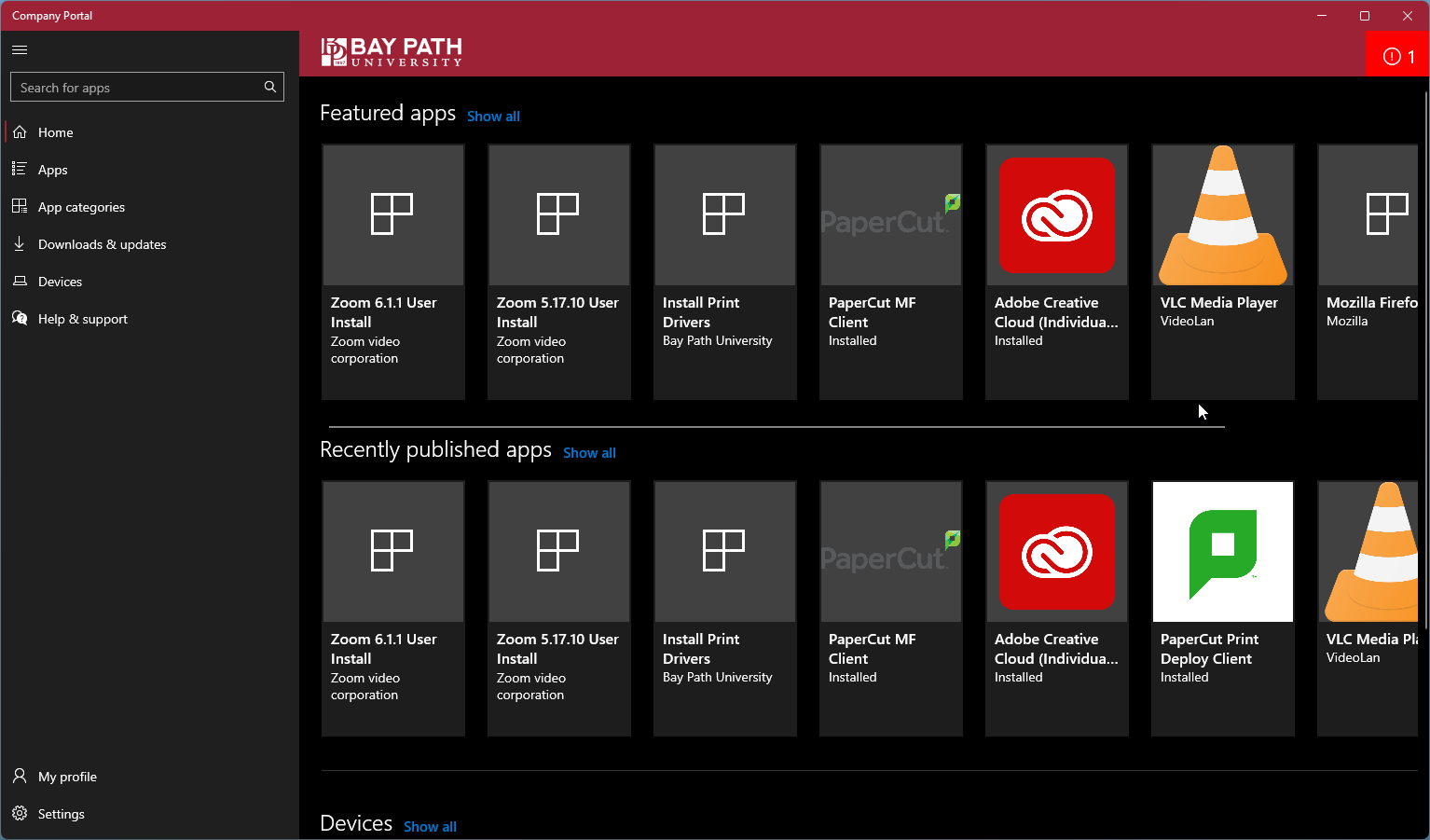The height and width of the screenshot is (840, 1430).
Task: Select the Home sidebar entry
Action: pyautogui.click(x=53, y=131)
